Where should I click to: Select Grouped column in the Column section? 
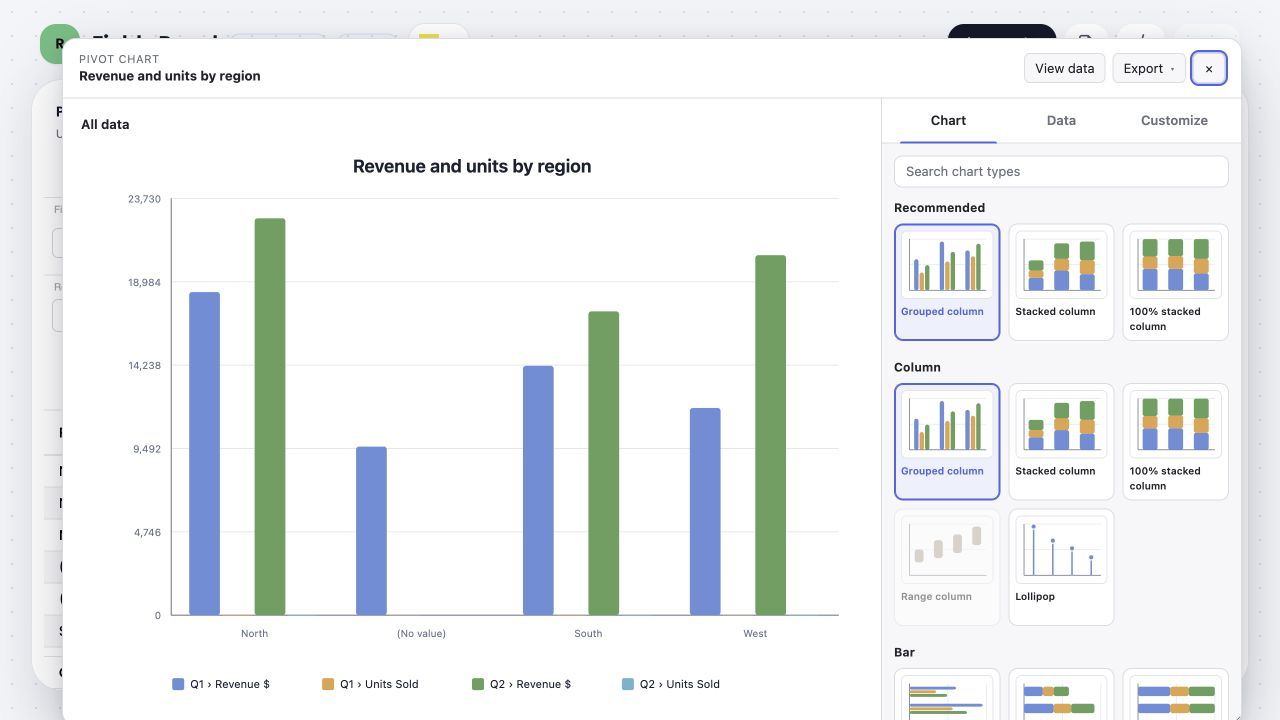tap(947, 441)
